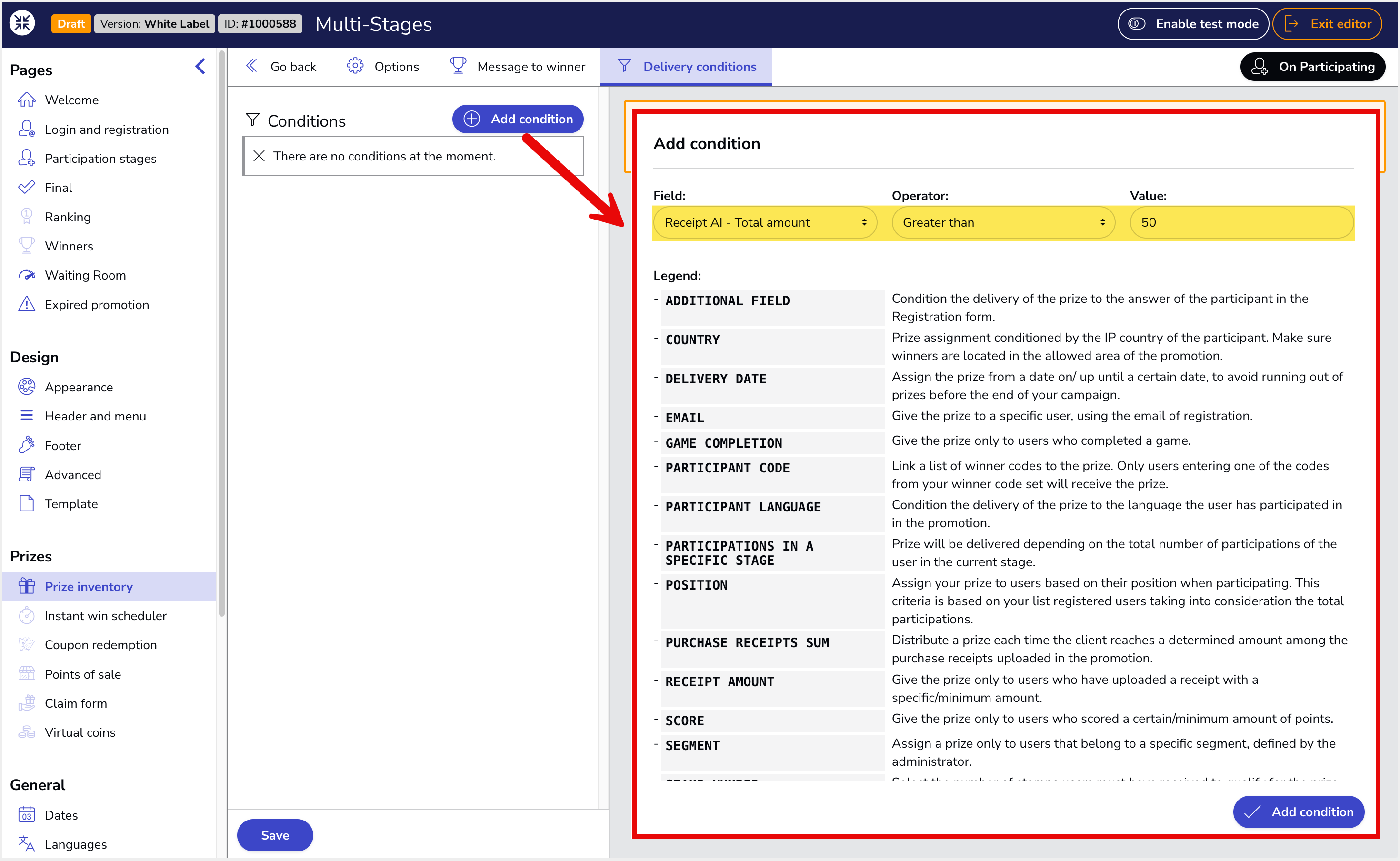Confirm with the bottom Add condition button
The height and width of the screenshot is (861, 1400).
click(x=1299, y=811)
